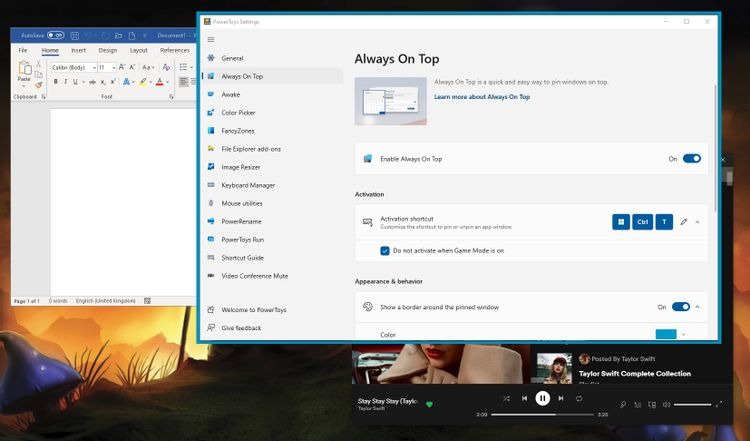Open Shortcut Guide settings
The width and height of the screenshot is (750, 441).
273,258
